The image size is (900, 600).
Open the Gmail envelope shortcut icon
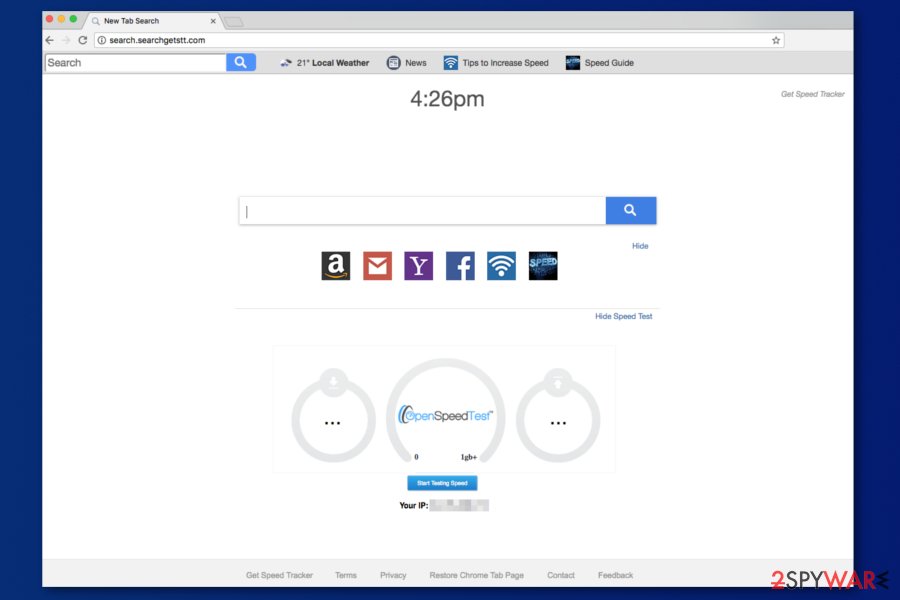(377, 266)
